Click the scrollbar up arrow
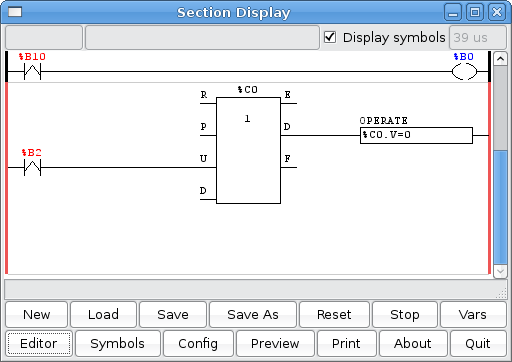The width and height of the screenshot is (512, 362). pos(500,59)
